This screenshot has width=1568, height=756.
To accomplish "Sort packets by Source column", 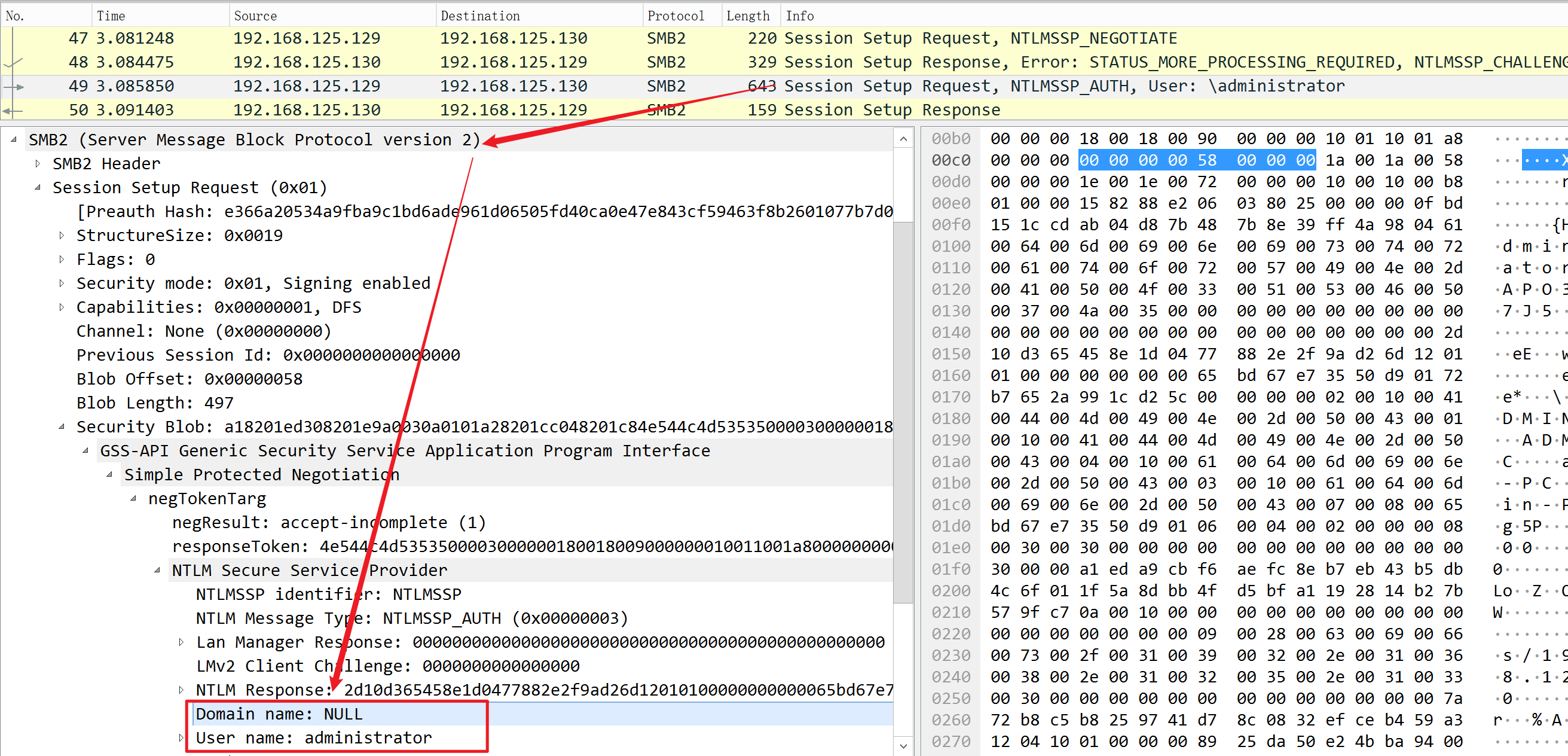I will click(333, 15).
